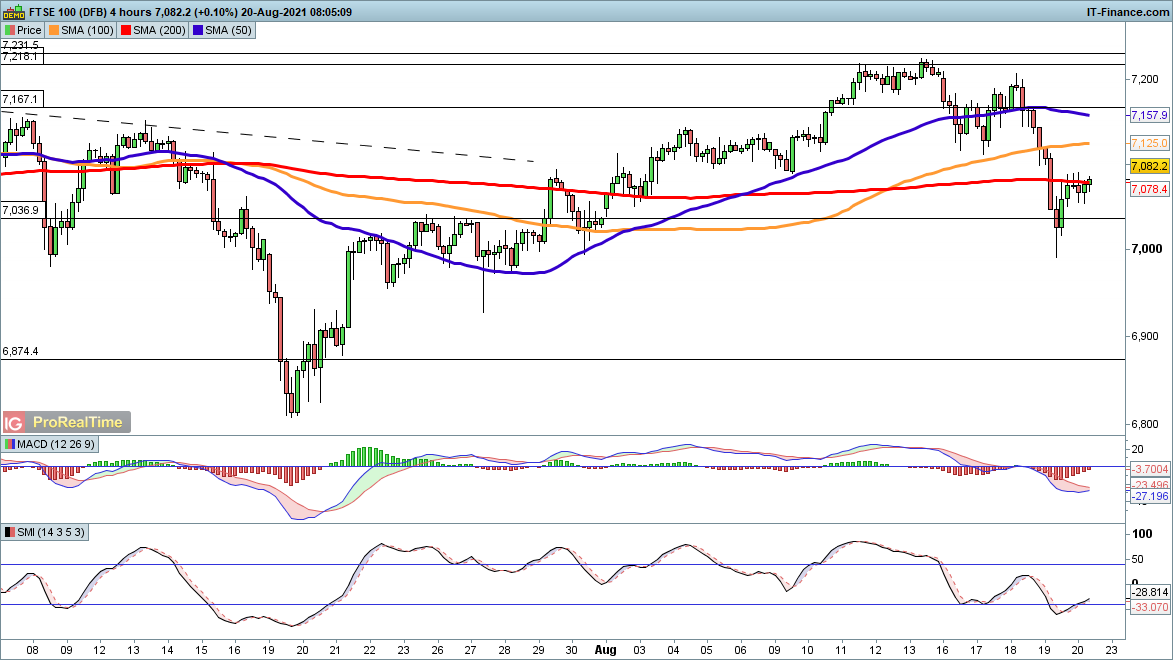Screen dimensions: 1173x660
Task: Click the 7,167.1 horizontal line label
Action: (x=21, y=99)
